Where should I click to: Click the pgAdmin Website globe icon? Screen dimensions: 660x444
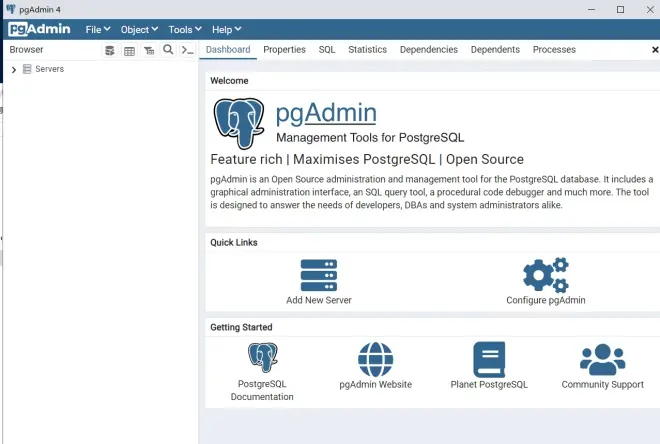pyautogui.click(x=375, y=359)
